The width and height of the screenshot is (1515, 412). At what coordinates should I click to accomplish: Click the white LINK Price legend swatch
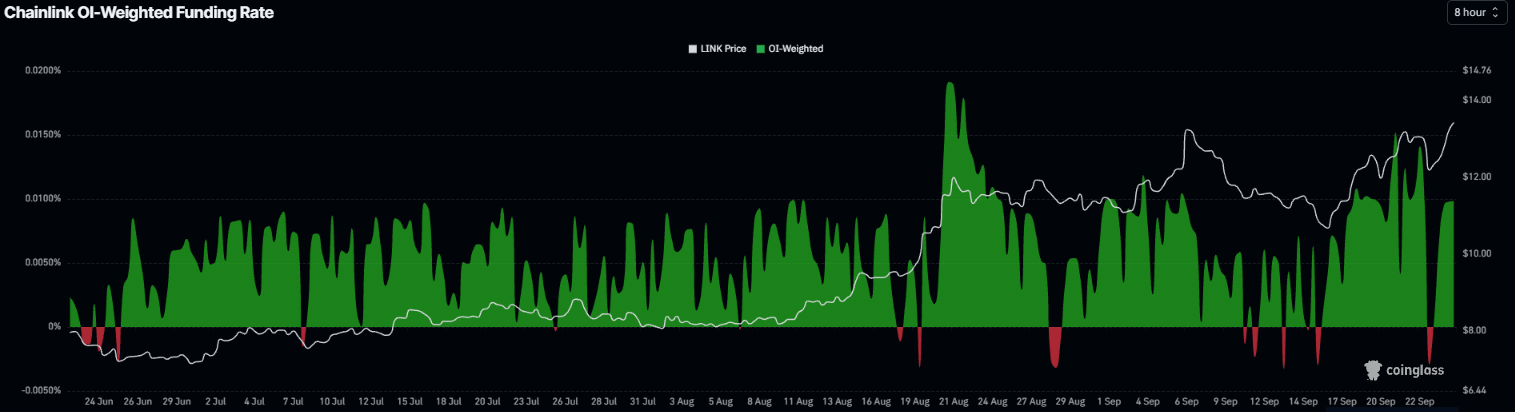pyautogui.click(x=693, y=48)
